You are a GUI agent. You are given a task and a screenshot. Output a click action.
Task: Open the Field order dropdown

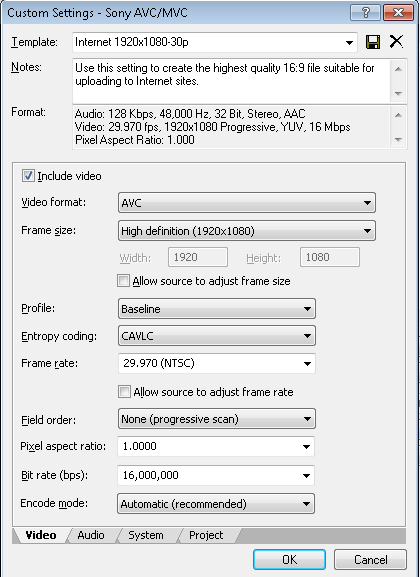pos(216,419)
